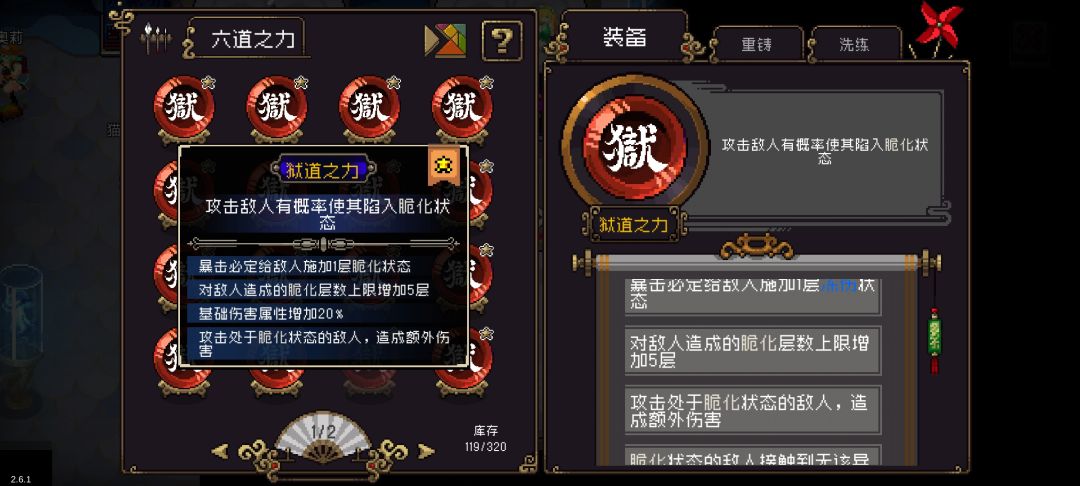Open the question mark help button

click(x=501, y=41)
